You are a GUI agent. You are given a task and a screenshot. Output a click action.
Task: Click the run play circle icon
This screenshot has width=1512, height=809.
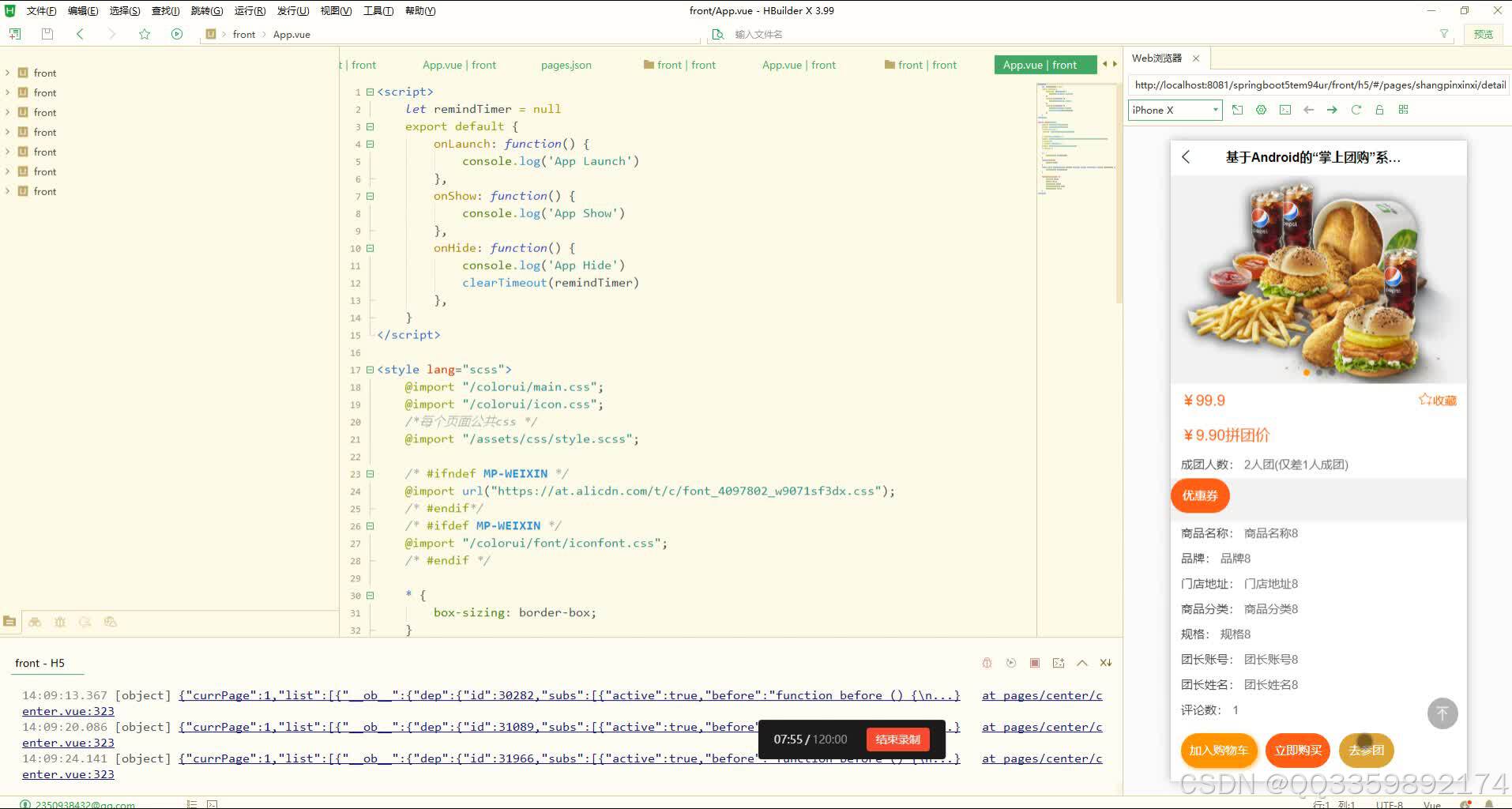click(177, 34)
